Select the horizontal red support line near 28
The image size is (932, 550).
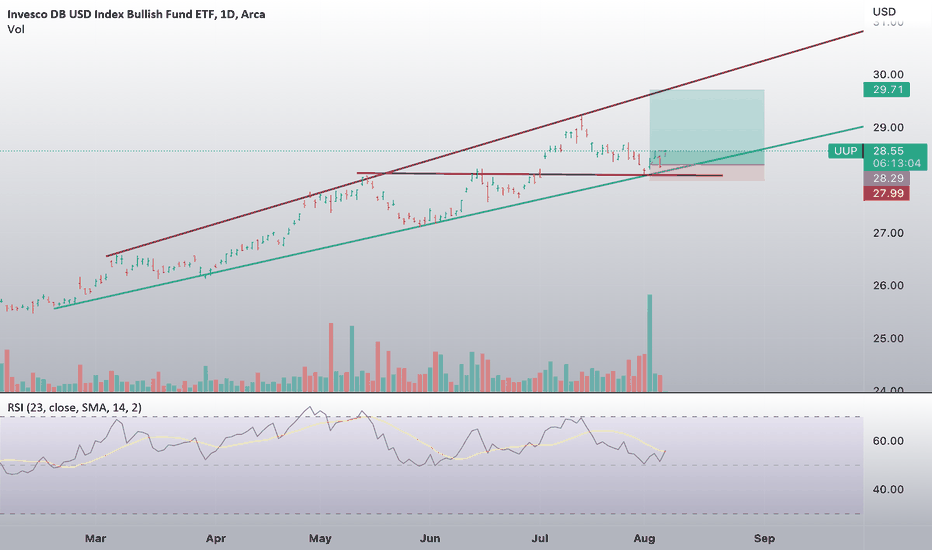pos(540,174)
